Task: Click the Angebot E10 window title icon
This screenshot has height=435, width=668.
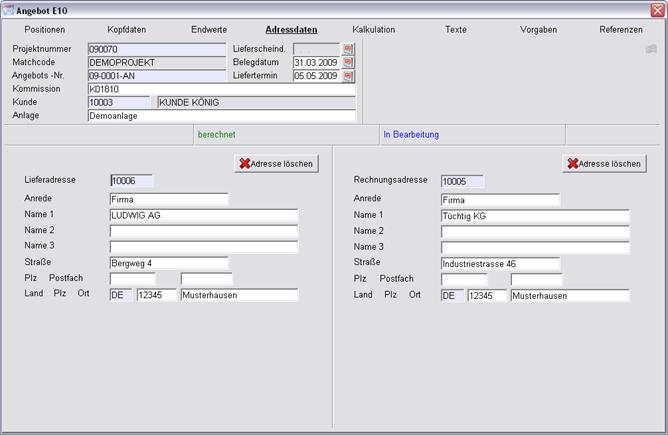Action: [x=8, y=8]
